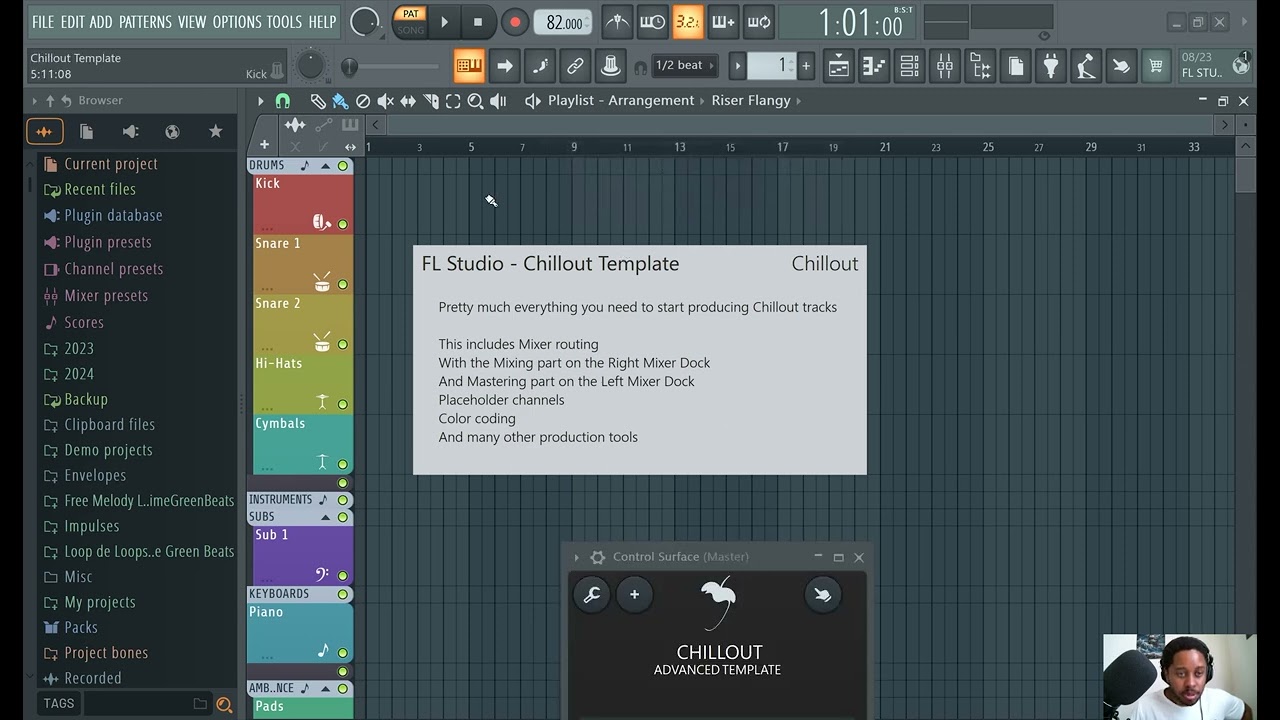The width and height of the screenshot is (1280, 720).
Task: Open Control Surface wrench settings
Action: [591, 595]
